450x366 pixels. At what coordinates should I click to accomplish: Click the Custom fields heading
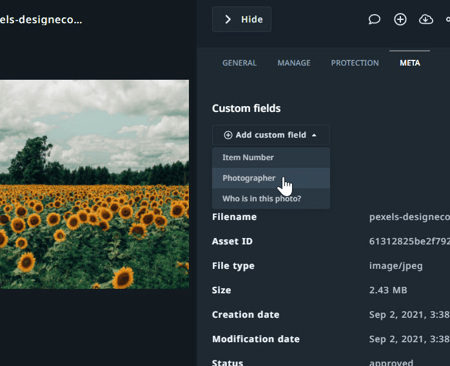coord(246,108)
